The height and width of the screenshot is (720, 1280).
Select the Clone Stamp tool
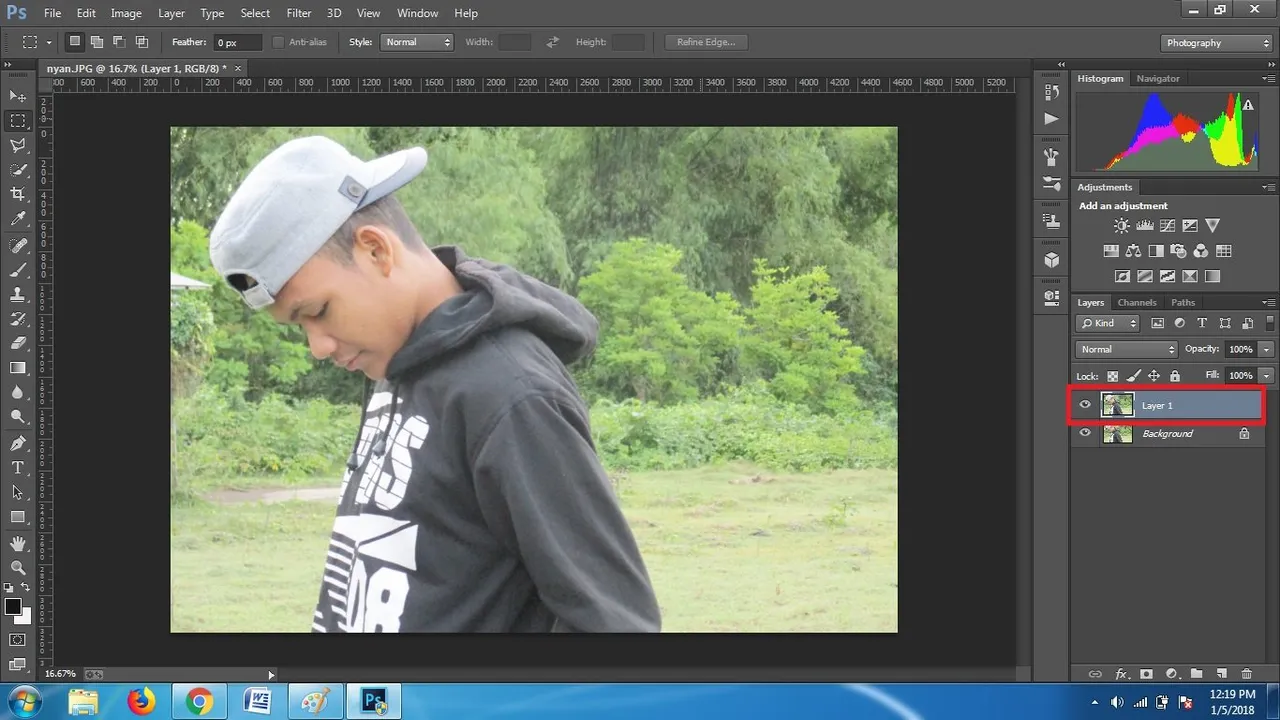point(18,295)
